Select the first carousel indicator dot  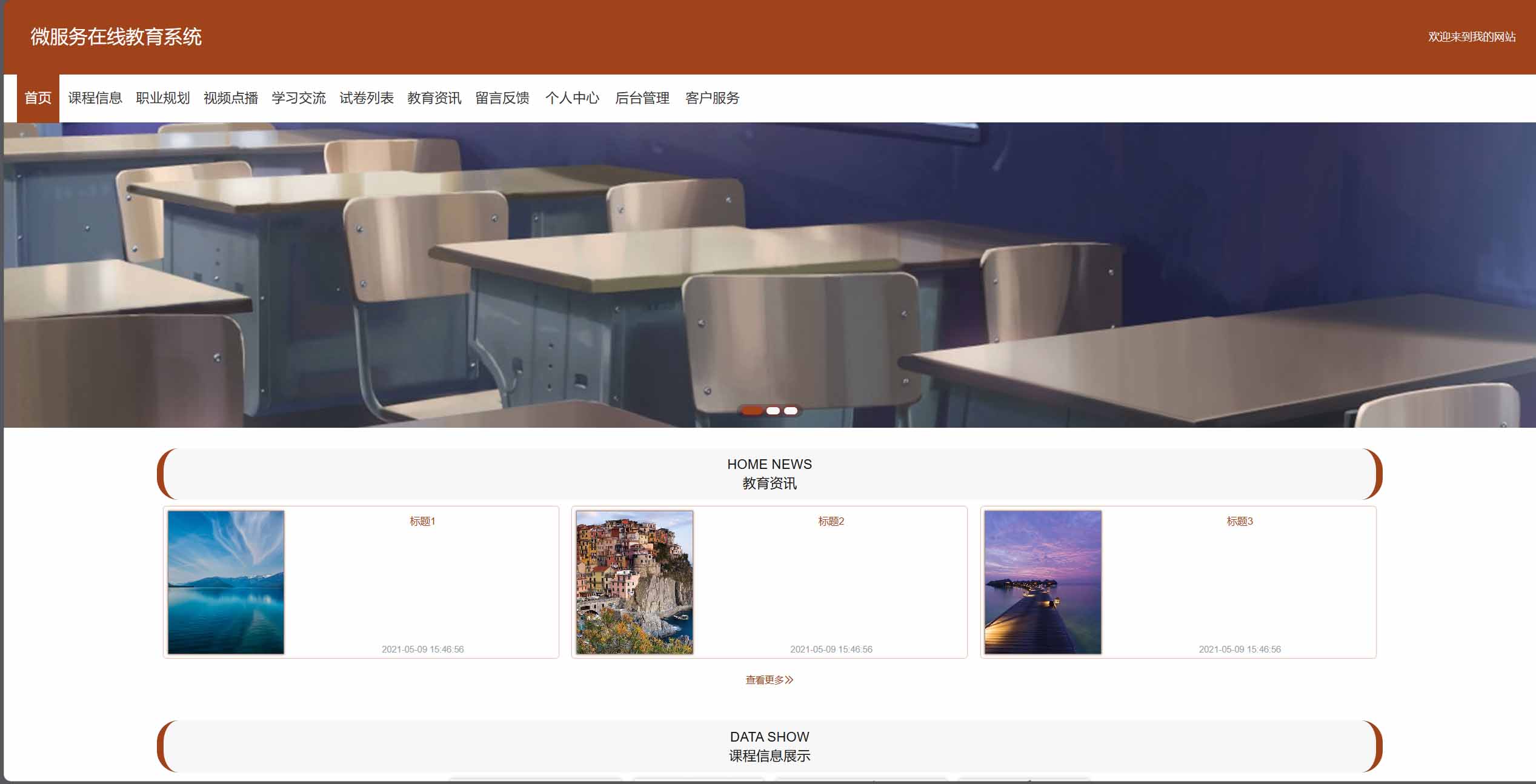click(752, 411)
